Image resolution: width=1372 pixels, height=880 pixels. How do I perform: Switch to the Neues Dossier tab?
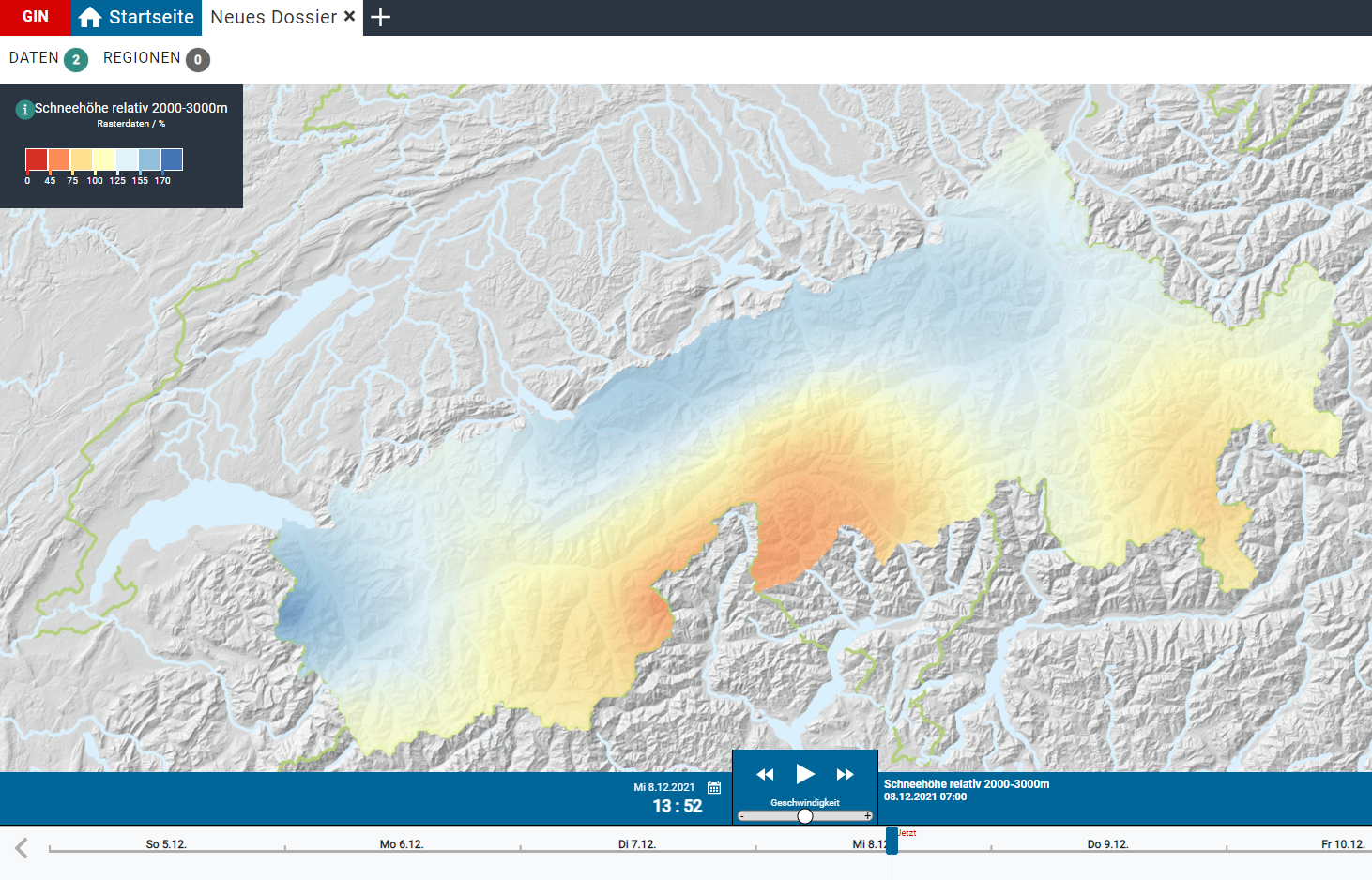pos(273,17)
